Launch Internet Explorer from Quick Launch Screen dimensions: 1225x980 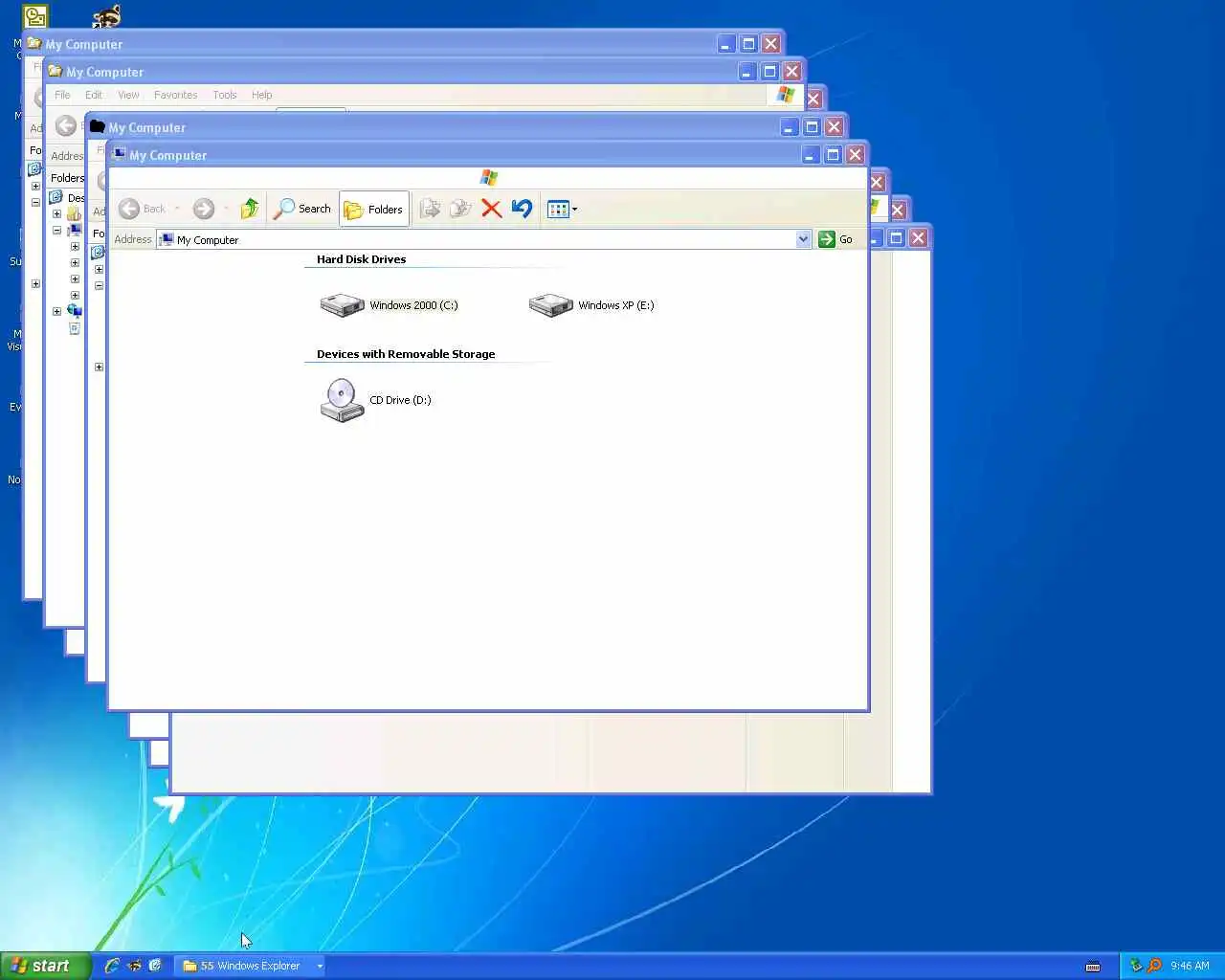(x=112, y=966)
